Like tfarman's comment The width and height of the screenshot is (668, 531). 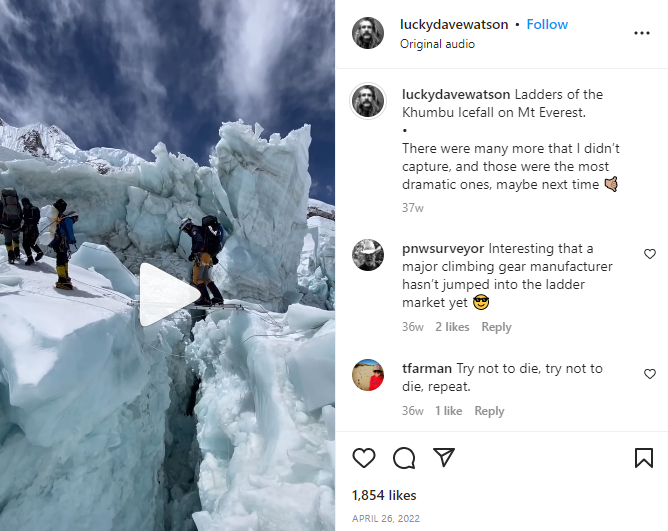pos(650,374)
